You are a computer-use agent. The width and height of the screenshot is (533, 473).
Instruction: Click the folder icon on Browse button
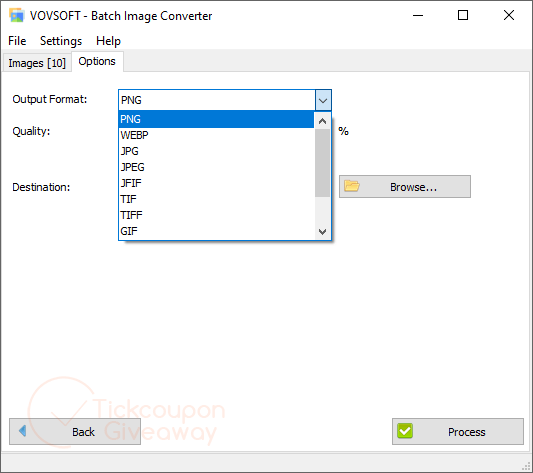[x=351, y=186]
